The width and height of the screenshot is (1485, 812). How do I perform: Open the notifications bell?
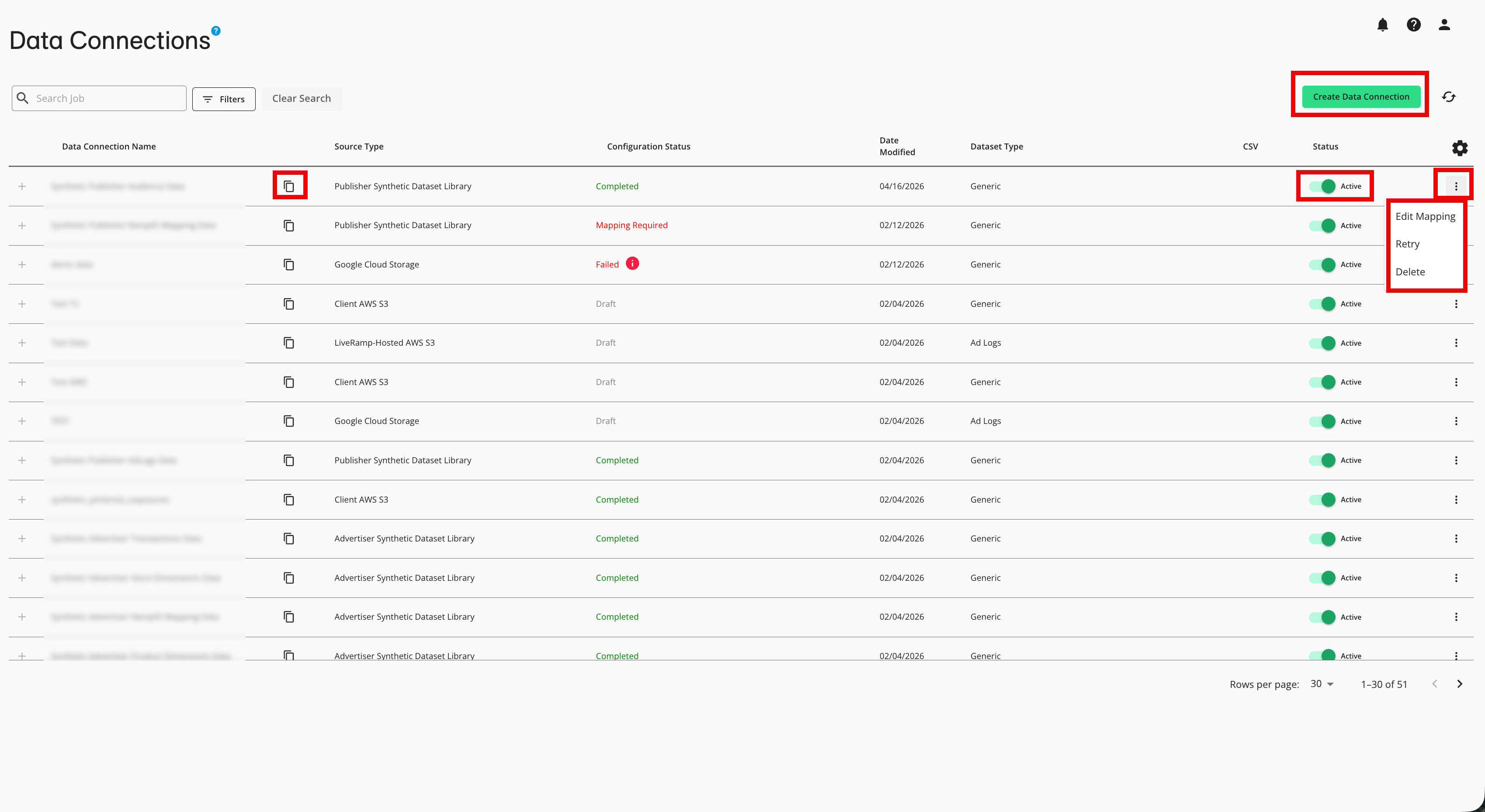pyautogui.click(x=1382, y=24)
